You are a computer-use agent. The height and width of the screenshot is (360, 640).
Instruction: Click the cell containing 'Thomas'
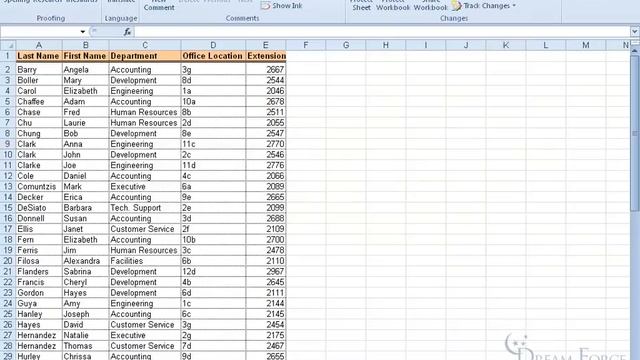click(x=85, y=346)
